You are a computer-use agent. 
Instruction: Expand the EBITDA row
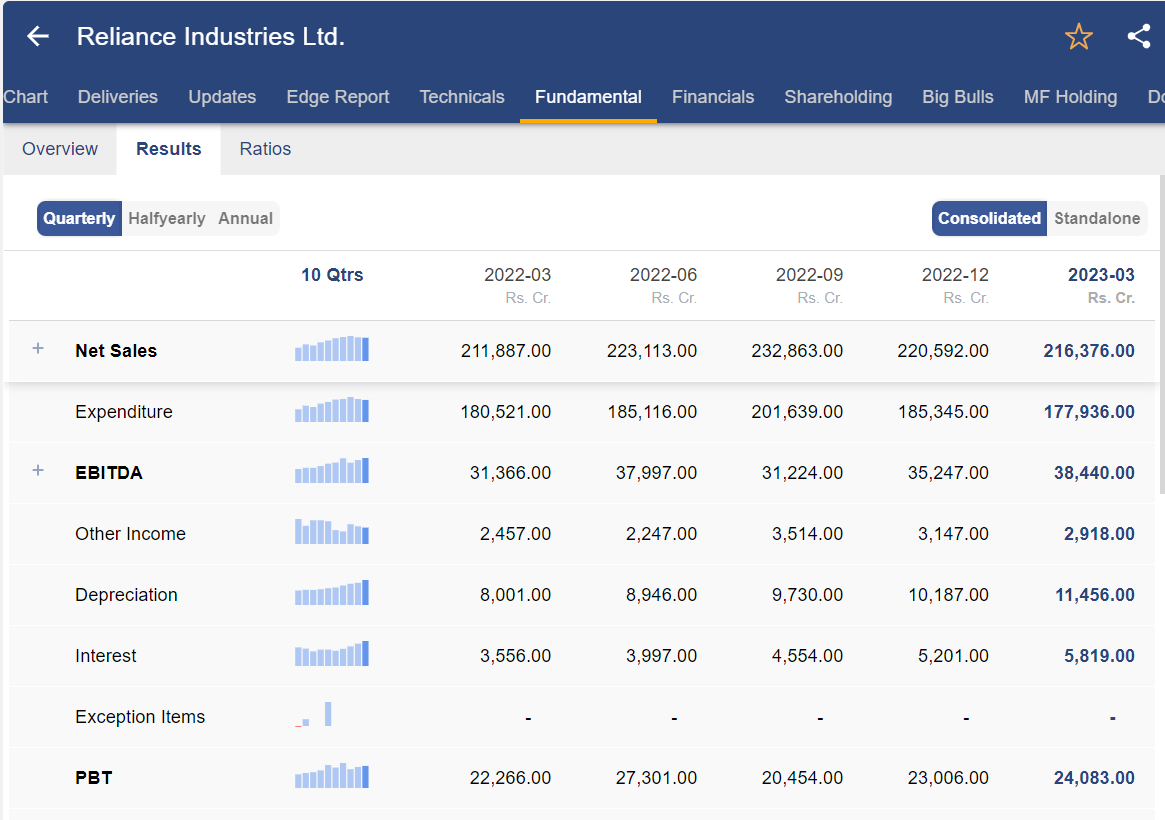tap(38, 470)
